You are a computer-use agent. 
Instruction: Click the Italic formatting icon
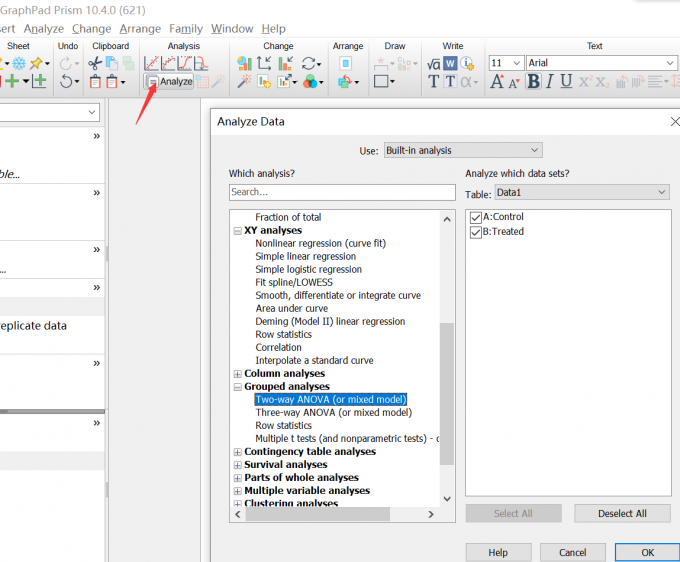click(550, 82)
